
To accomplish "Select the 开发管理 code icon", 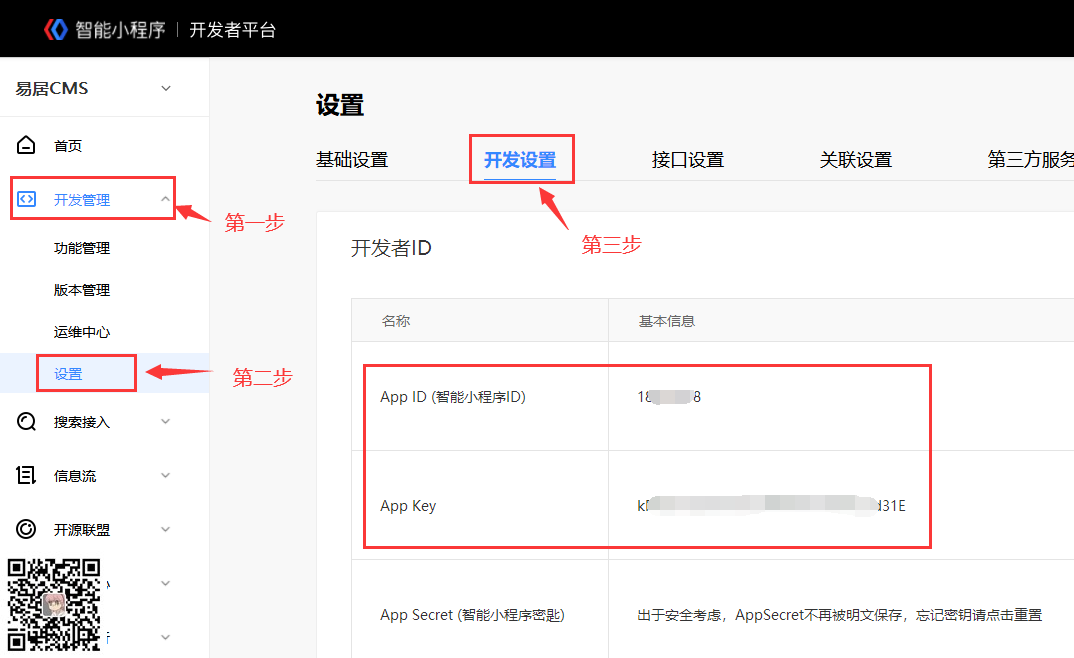I will [27, 198].
